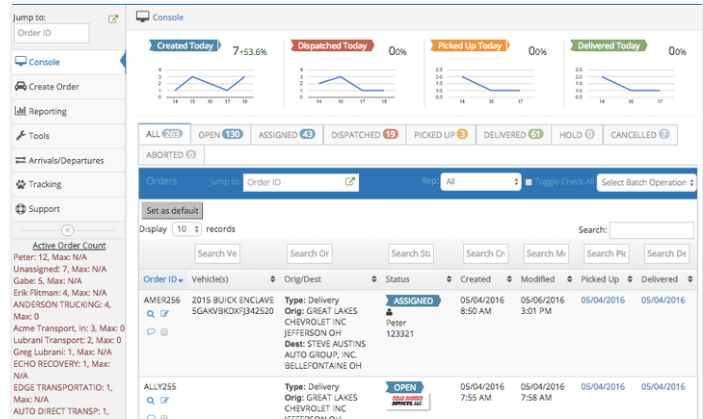
Task: Click the Road Runner Services carrier logo
Action: coord(408,401)
